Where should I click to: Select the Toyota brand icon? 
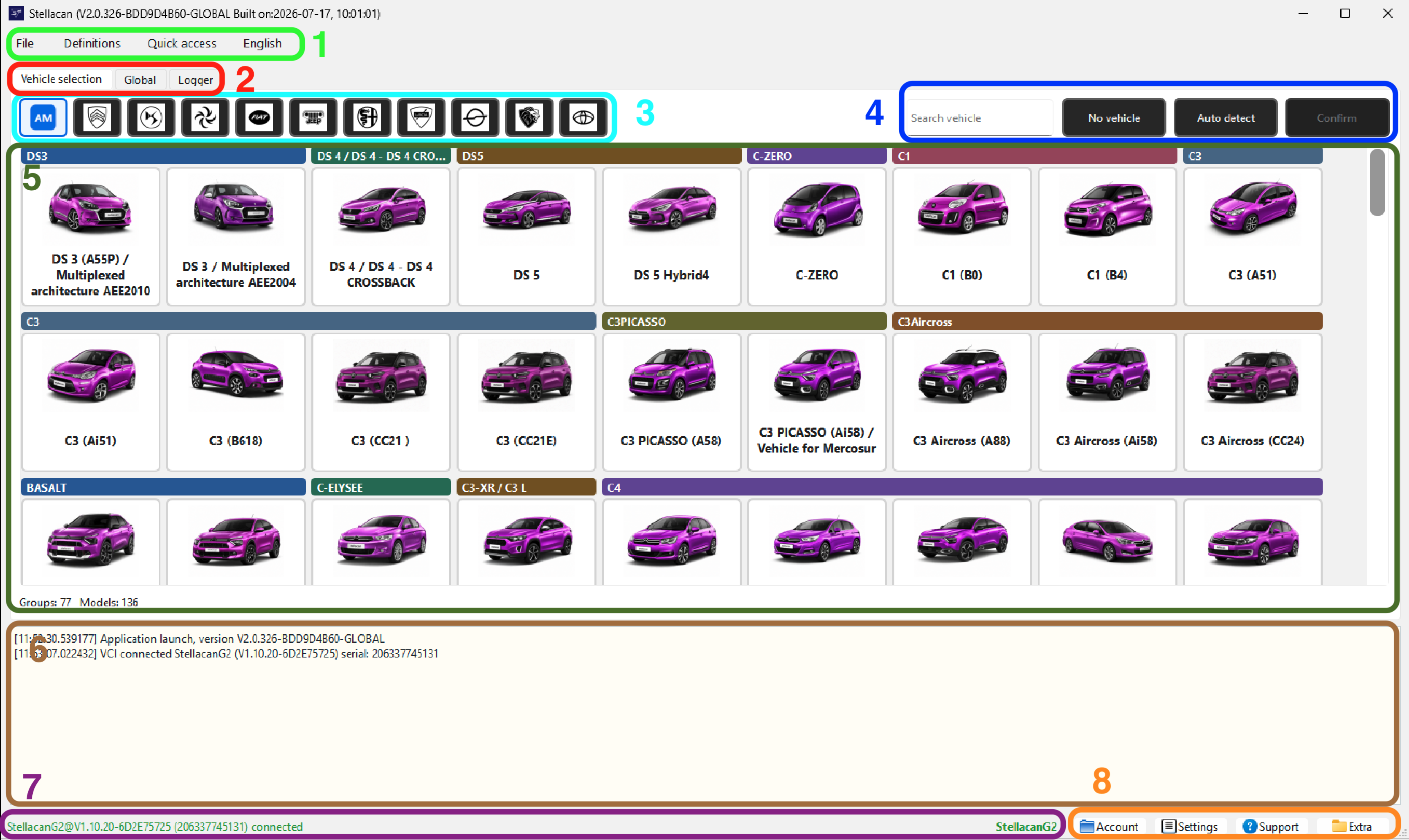point(583,118)
